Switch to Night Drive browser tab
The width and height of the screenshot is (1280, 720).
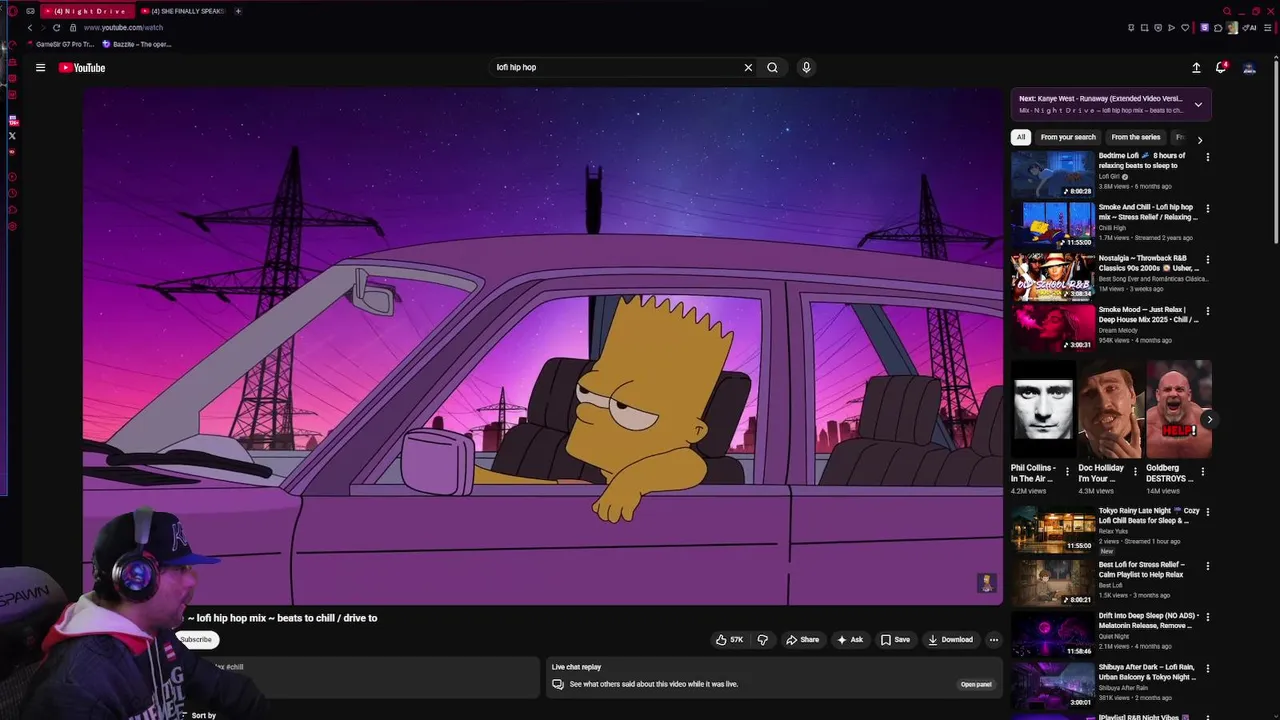tap(88, 11)
